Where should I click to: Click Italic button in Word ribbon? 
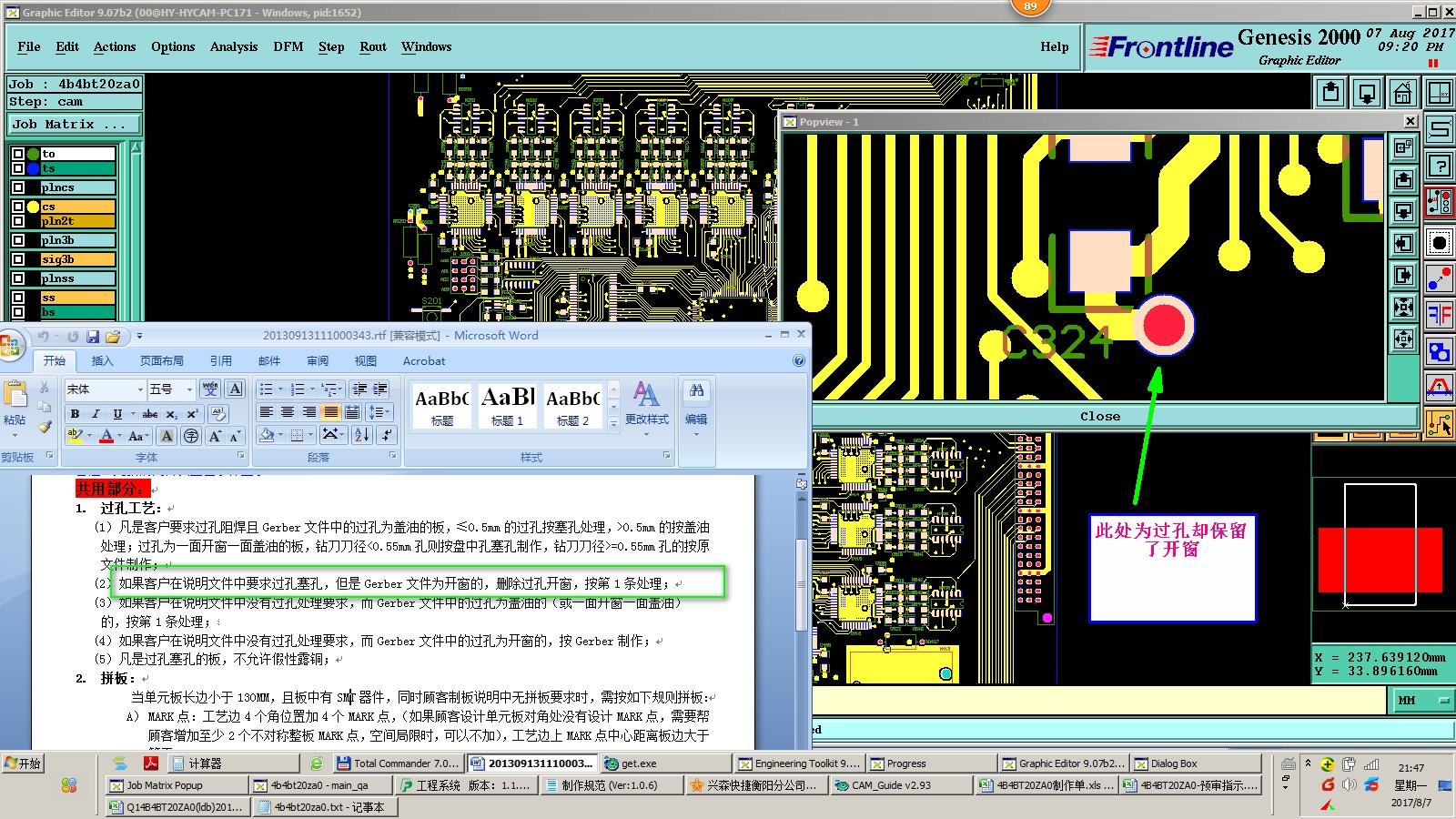coord(96,413)
